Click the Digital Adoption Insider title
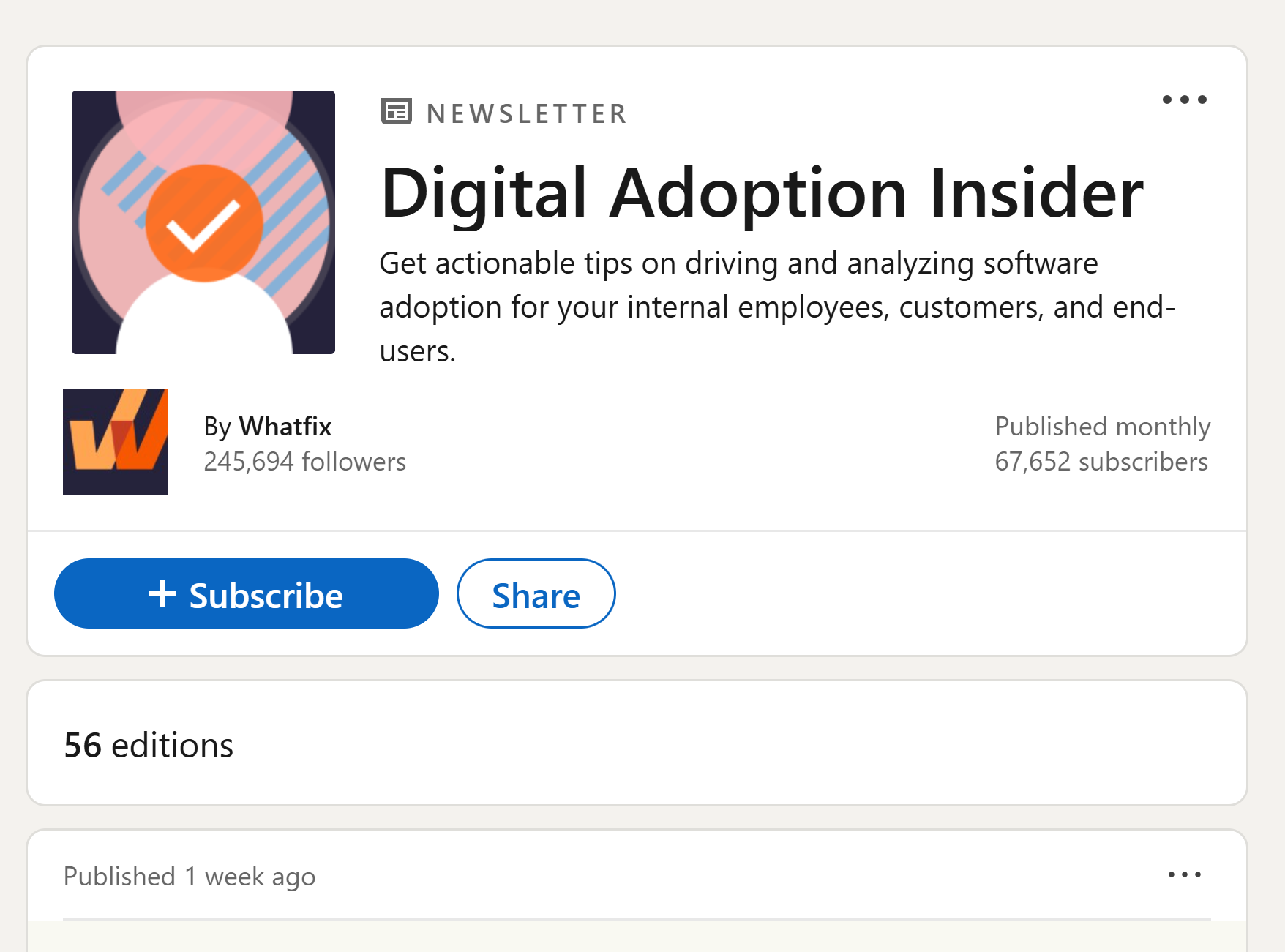This screenshot has height=952, width=1285. pyautogui.click(x=762, y=192)
